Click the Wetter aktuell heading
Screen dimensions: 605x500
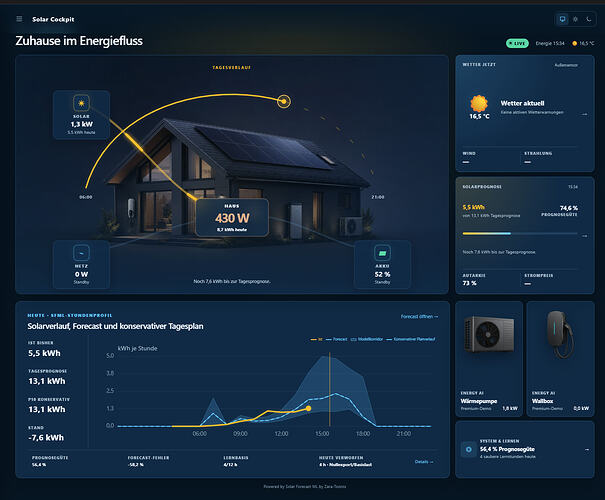pyautogui.click(x=522, y=103)
